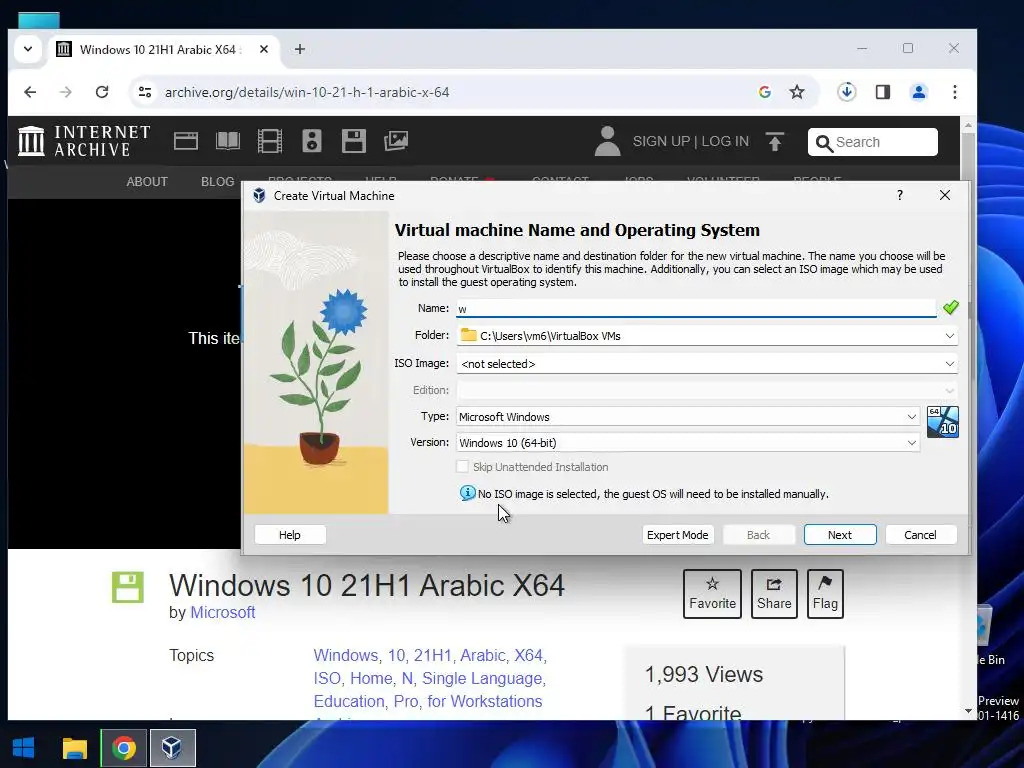Open ABOUT in Archive navigation

147,182
